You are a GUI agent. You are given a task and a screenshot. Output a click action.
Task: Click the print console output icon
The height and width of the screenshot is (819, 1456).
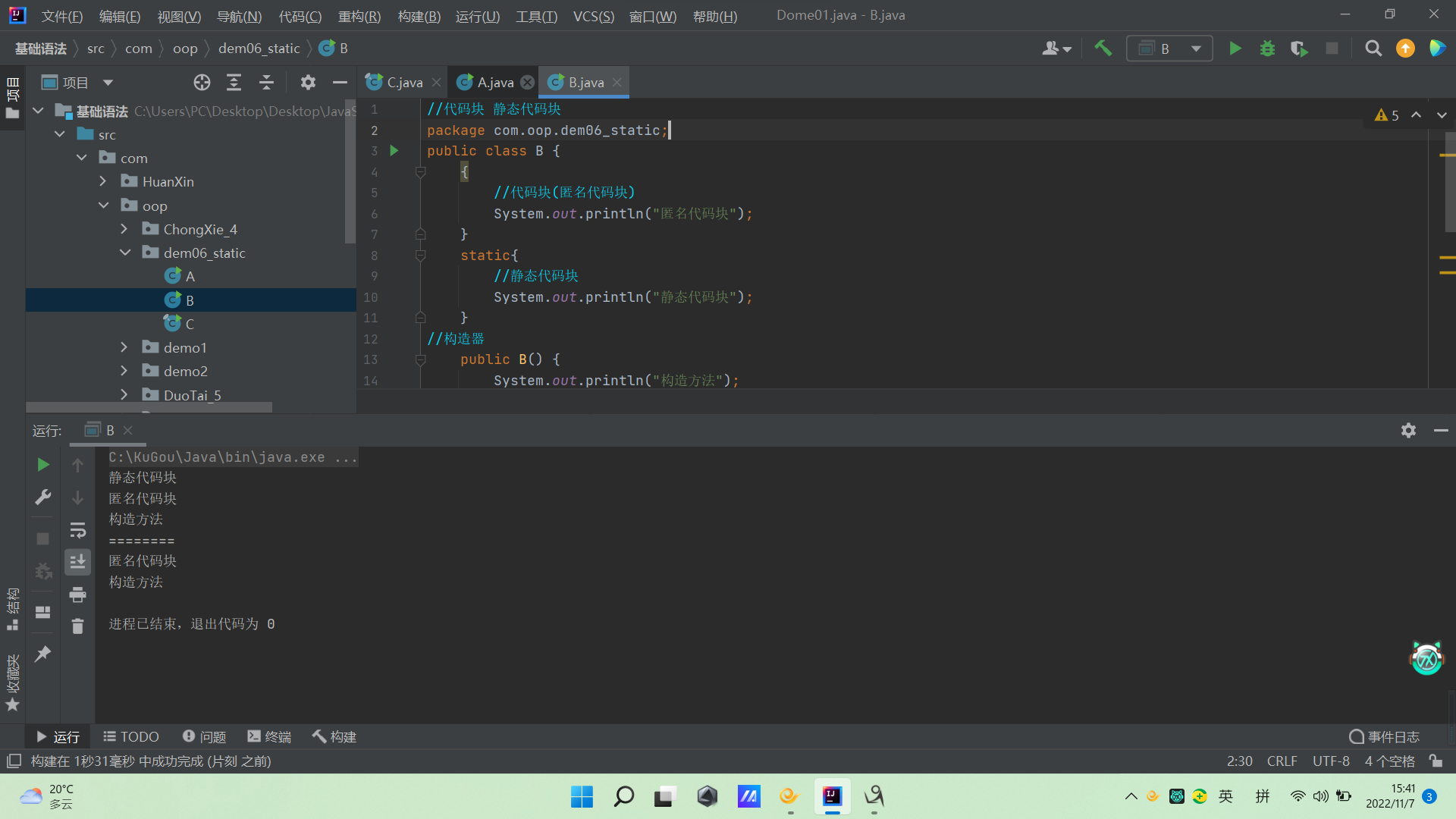coord(77,595)
